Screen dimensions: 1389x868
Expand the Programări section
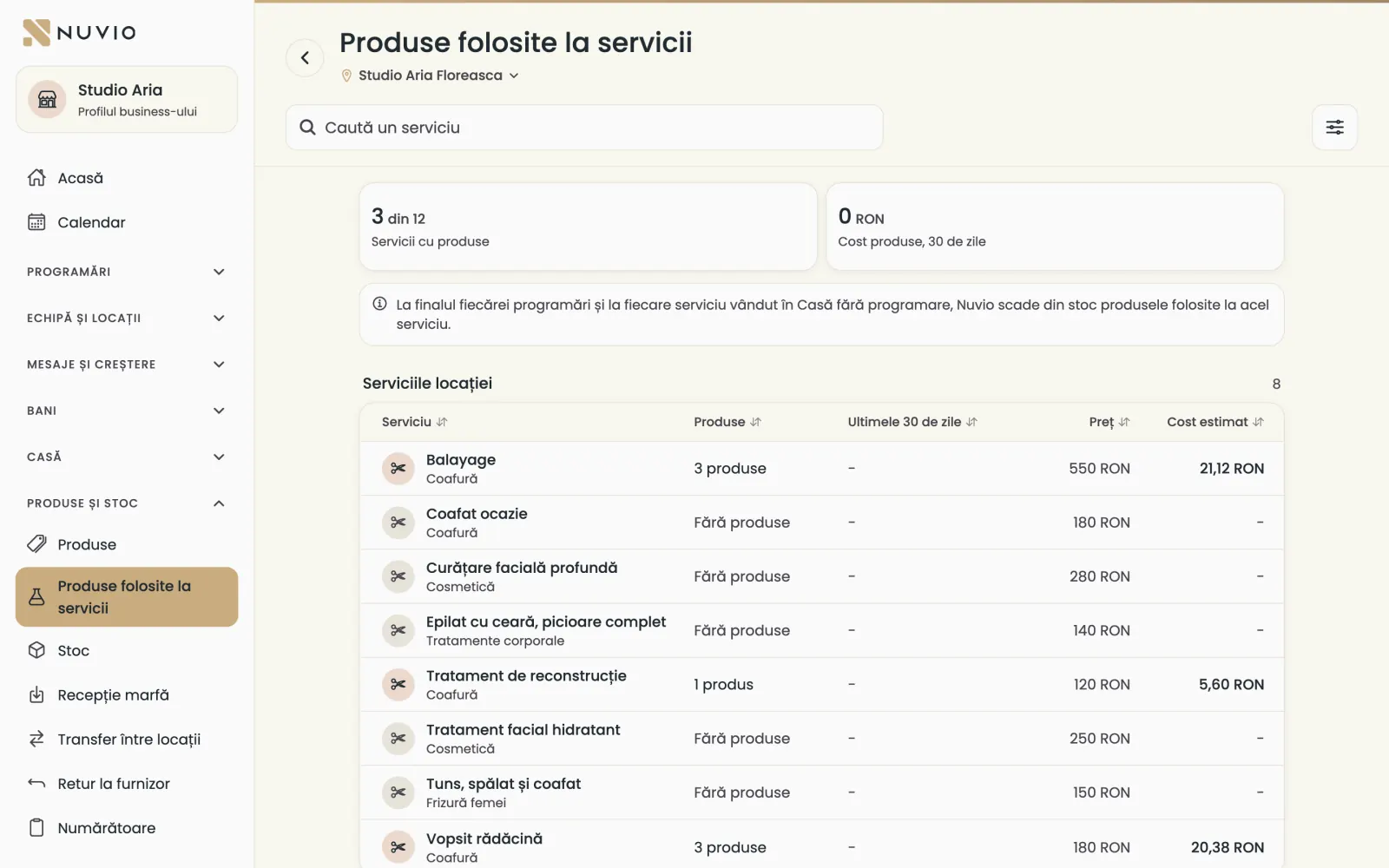click(x=127, y=272)
